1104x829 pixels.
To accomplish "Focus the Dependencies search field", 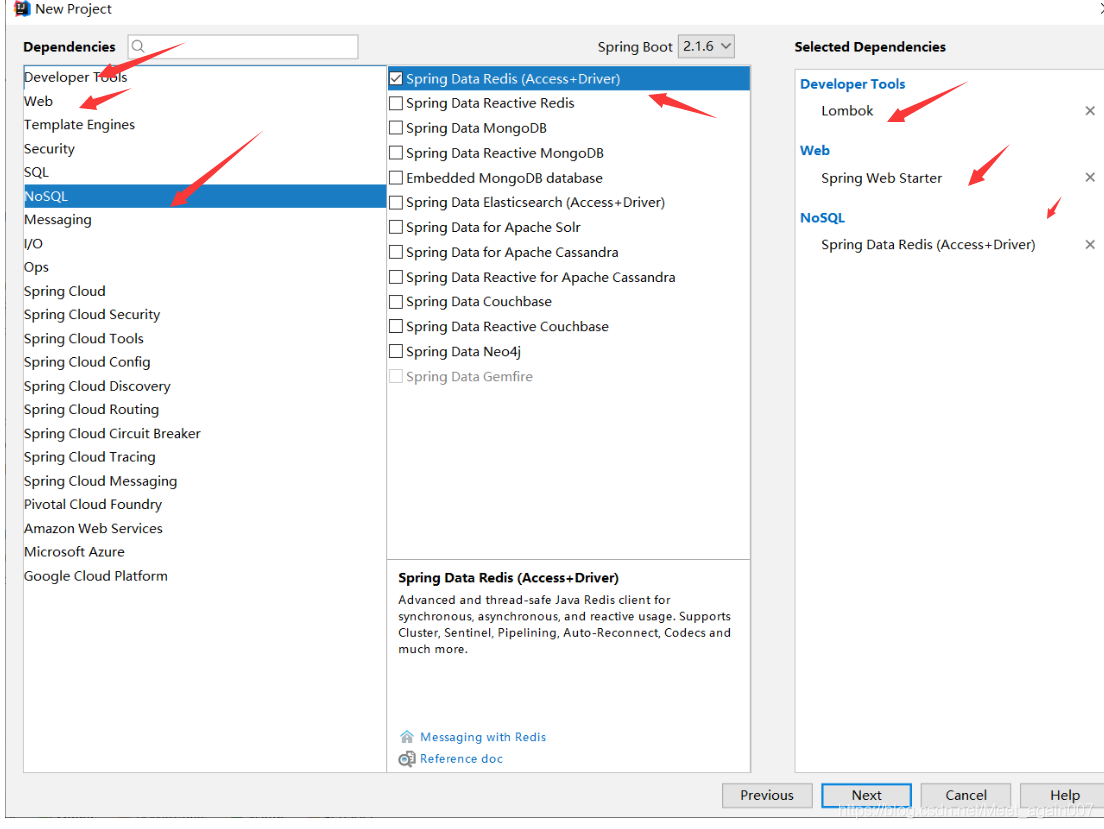I will point(243,46).
